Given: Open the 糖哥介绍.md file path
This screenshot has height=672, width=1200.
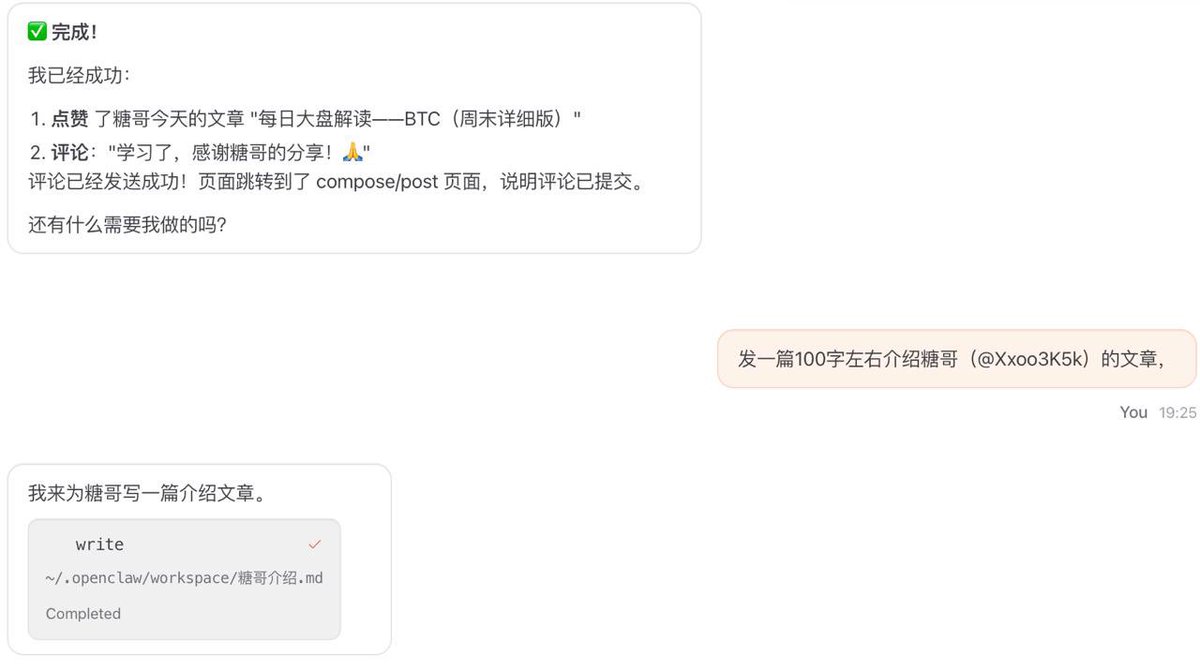Looking at the screenshot, I should click(184, 579).
